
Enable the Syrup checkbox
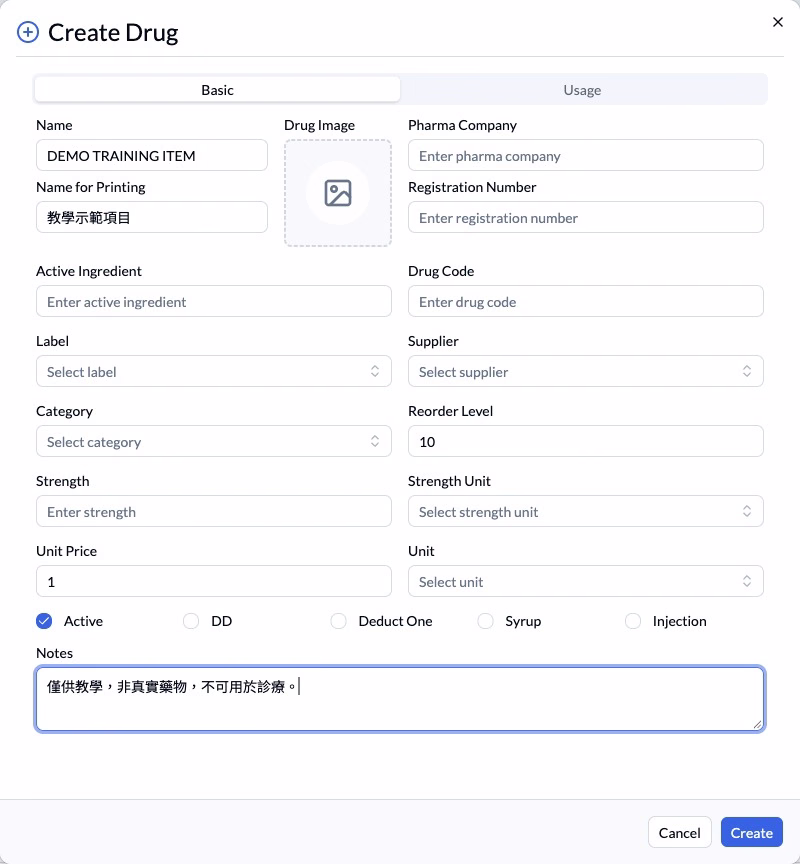point(485,621)
